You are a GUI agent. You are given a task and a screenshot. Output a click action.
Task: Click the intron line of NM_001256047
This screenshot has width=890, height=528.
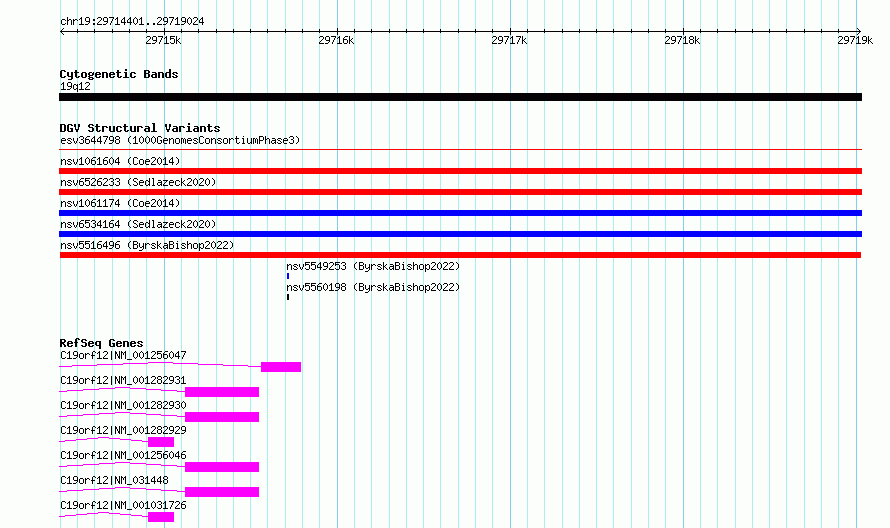click(x=160, y=365)
